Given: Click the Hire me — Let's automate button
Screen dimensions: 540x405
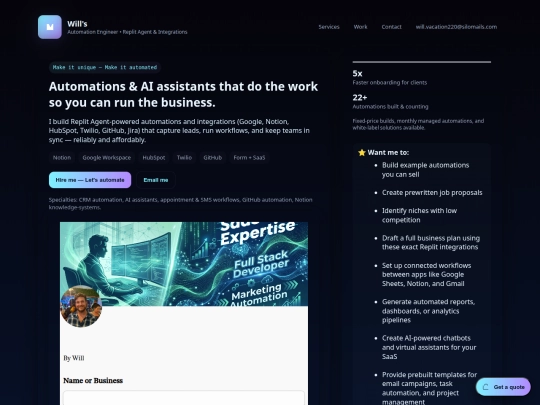Looking at the screenshot, I should click(x=90, y=180).
